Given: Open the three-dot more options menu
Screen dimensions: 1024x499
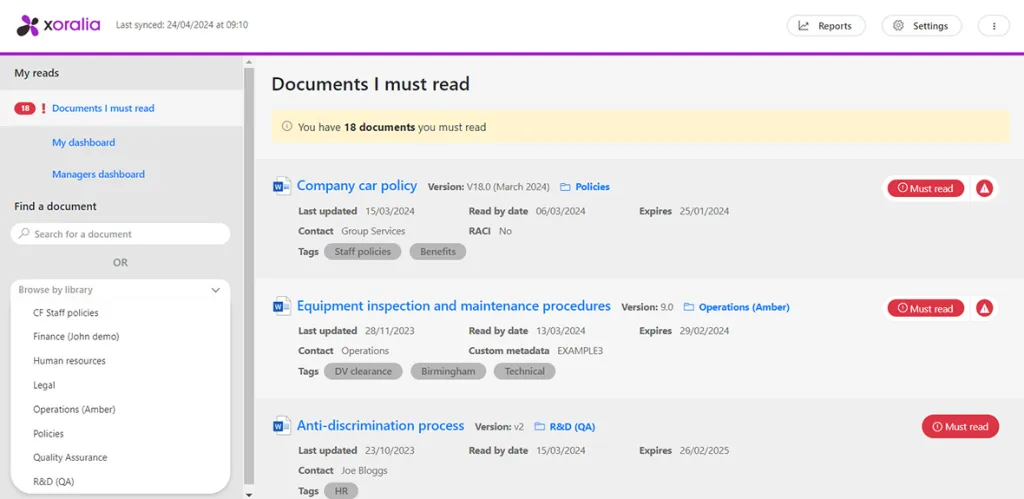Looking at the screenshot, I should [x=993, y=26].
